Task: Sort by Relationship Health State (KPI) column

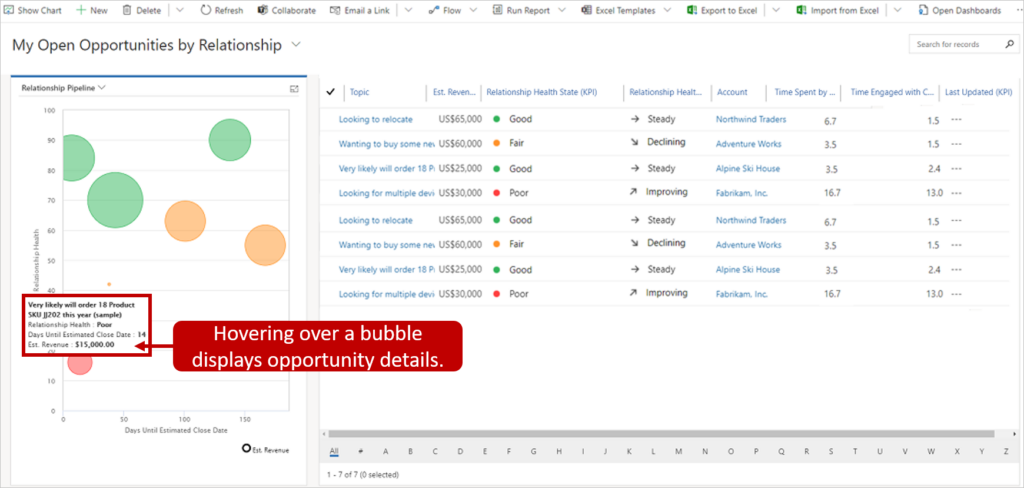Action: point(541,92)
